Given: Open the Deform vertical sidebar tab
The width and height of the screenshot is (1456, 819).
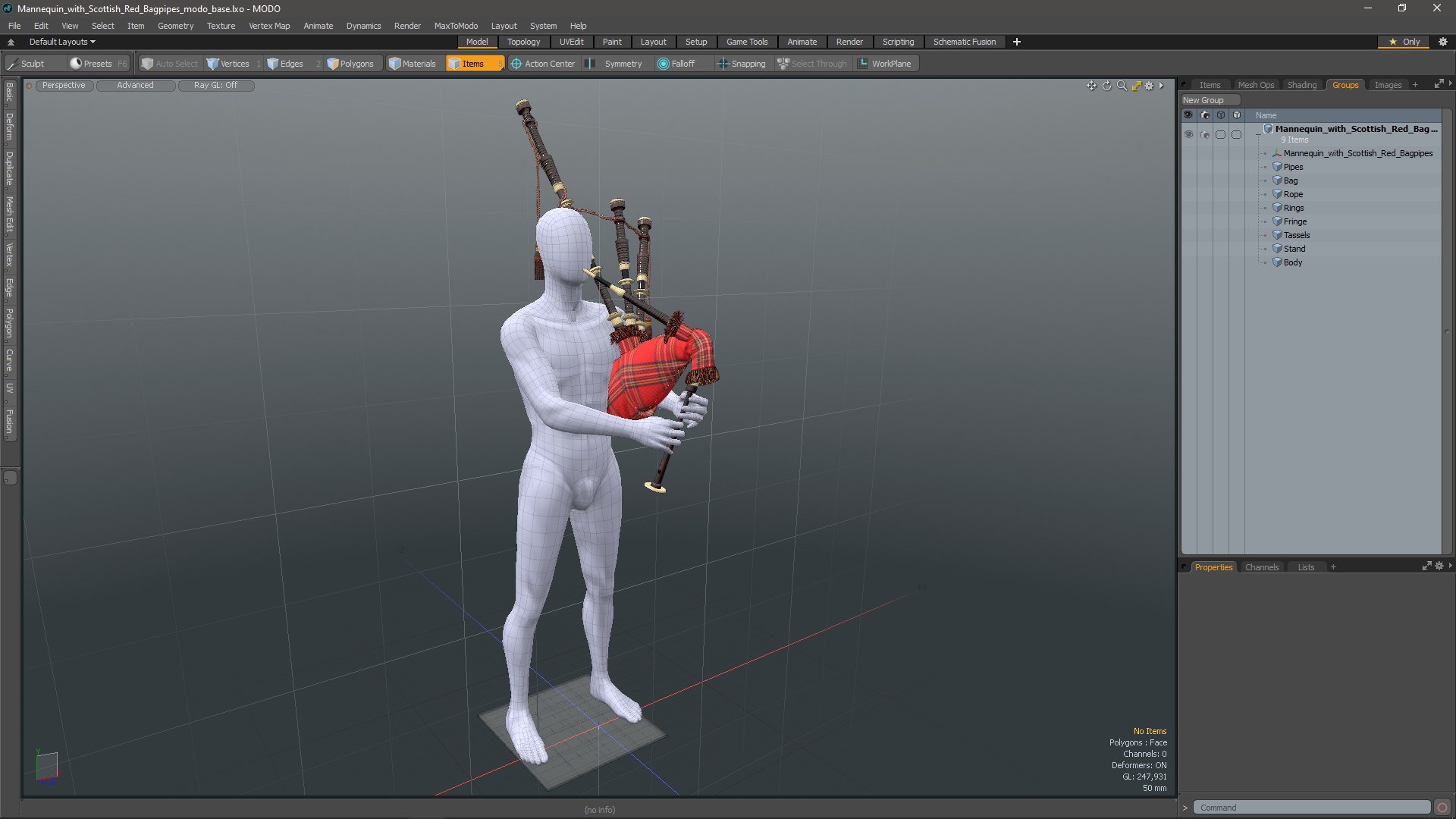Looking at the screenshot, I should [x=9, y=127].
